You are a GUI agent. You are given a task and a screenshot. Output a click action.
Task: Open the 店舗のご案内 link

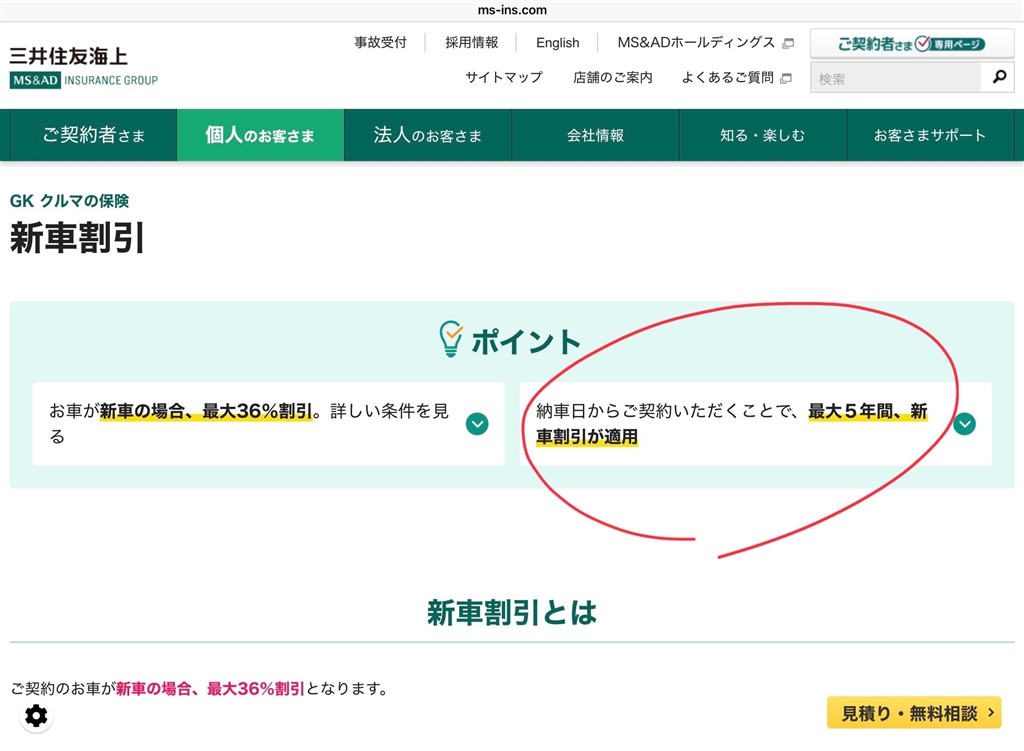coord(613,78)
